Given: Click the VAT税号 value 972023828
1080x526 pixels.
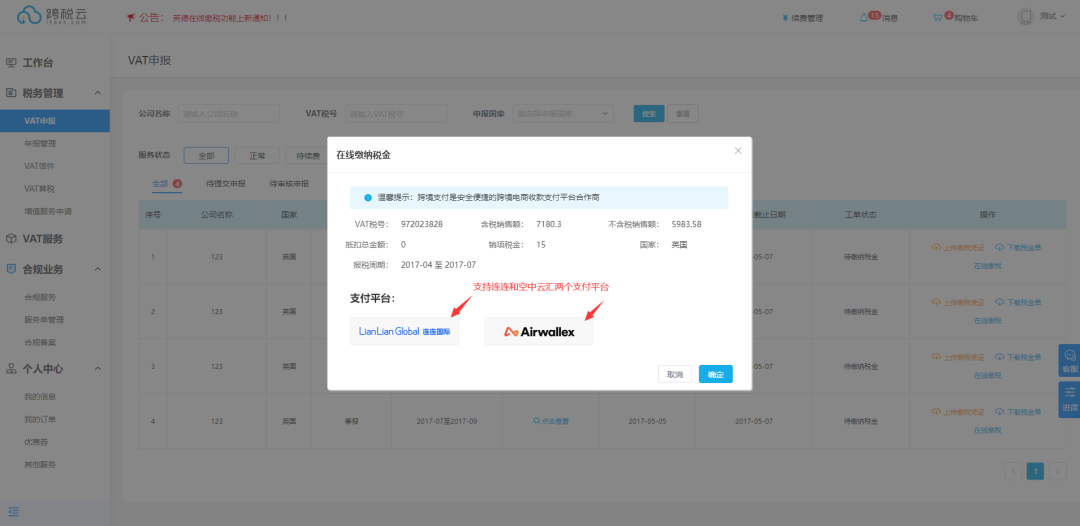Looking at the screenshot, I should [422, 224].
